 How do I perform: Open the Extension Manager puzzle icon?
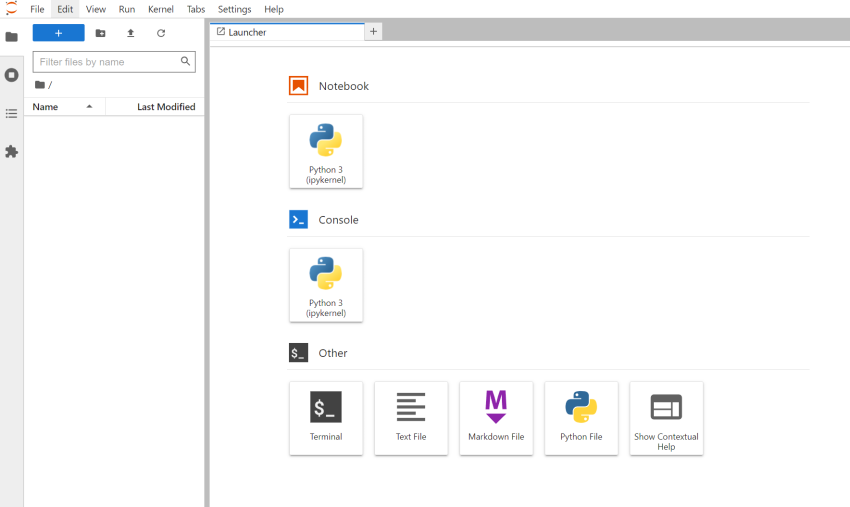pos(11,152)
